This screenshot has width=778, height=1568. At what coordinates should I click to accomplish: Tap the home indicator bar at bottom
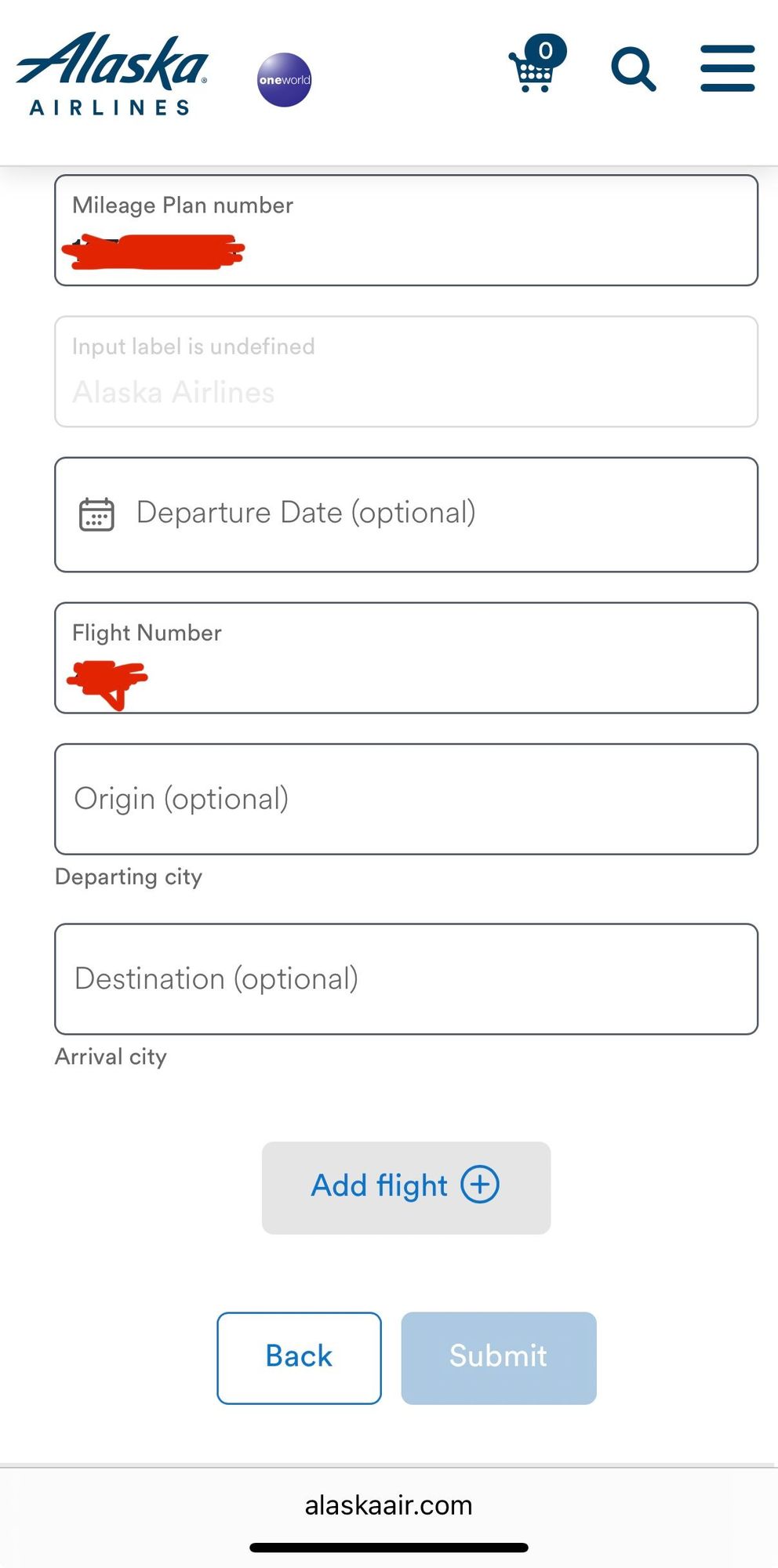click(388, 1548)
